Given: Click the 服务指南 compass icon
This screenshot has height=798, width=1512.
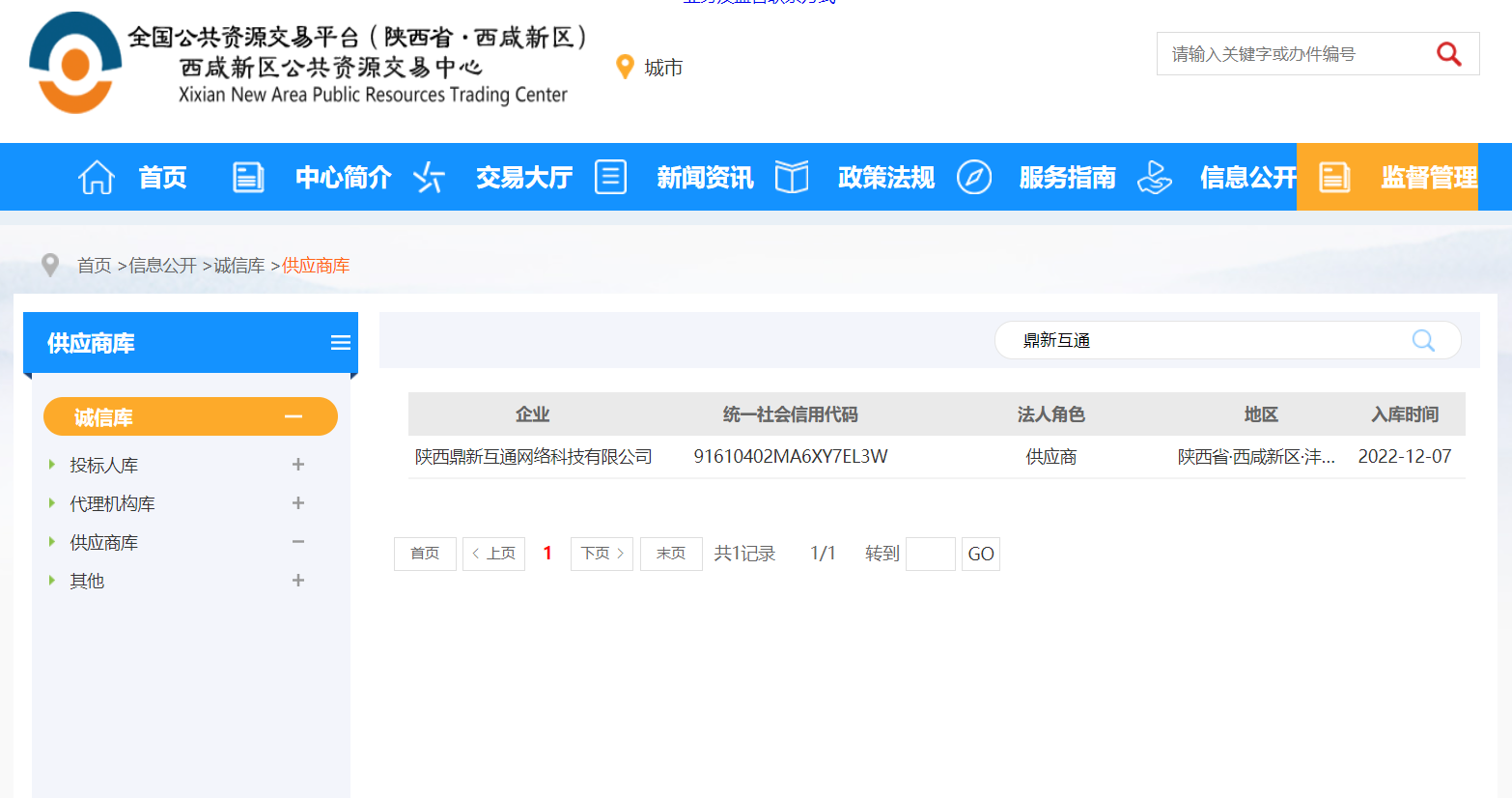Looking at the screenshot, I should tap(974, 177).
